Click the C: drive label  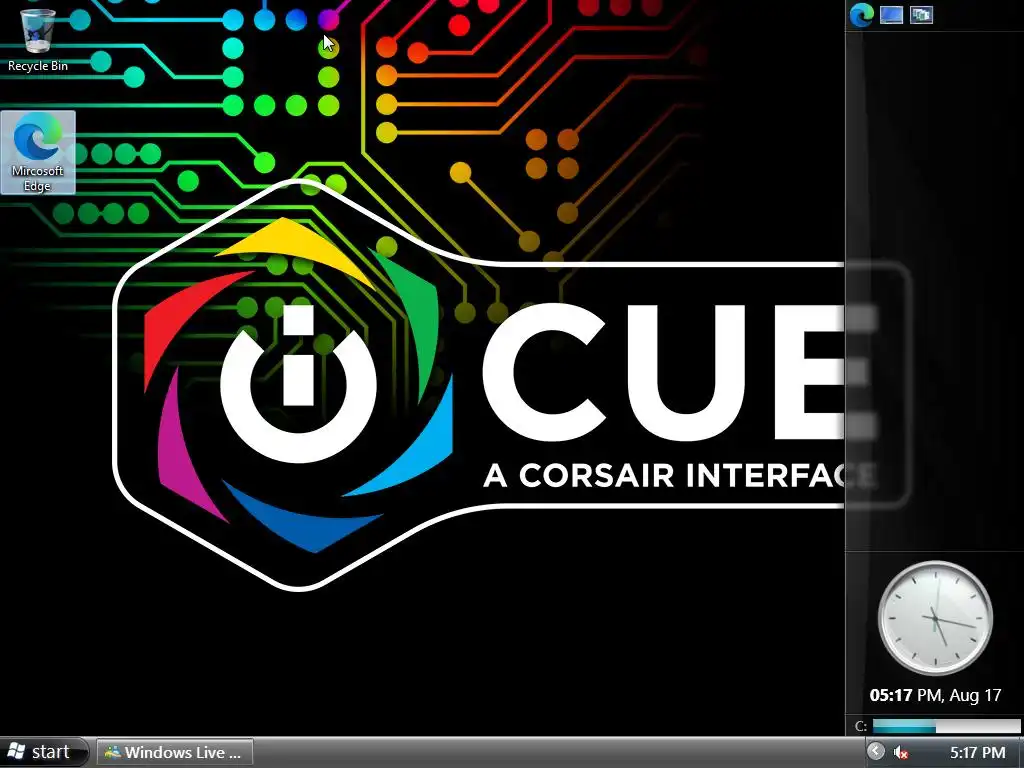(861, 726)
